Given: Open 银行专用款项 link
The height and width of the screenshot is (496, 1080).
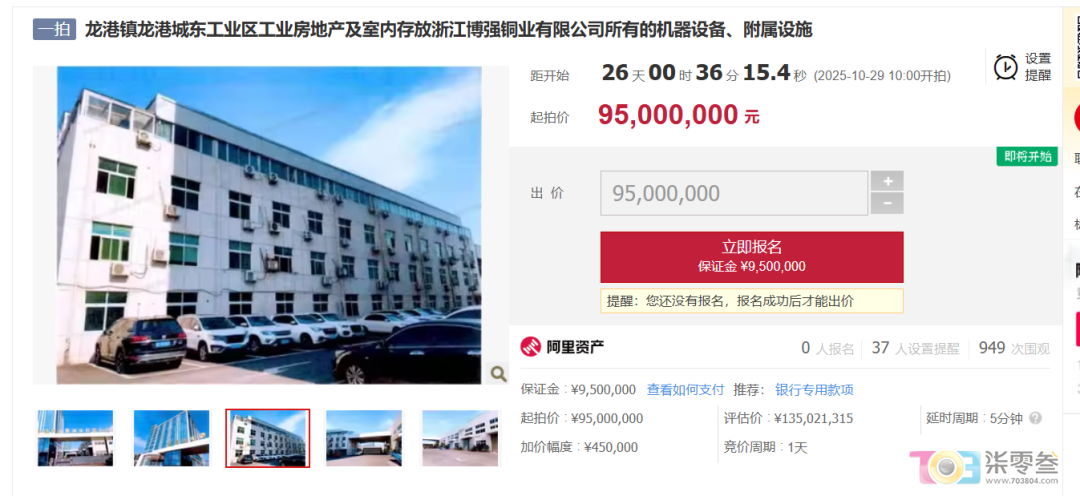Looking at the screenshot, I should point(814,390).
